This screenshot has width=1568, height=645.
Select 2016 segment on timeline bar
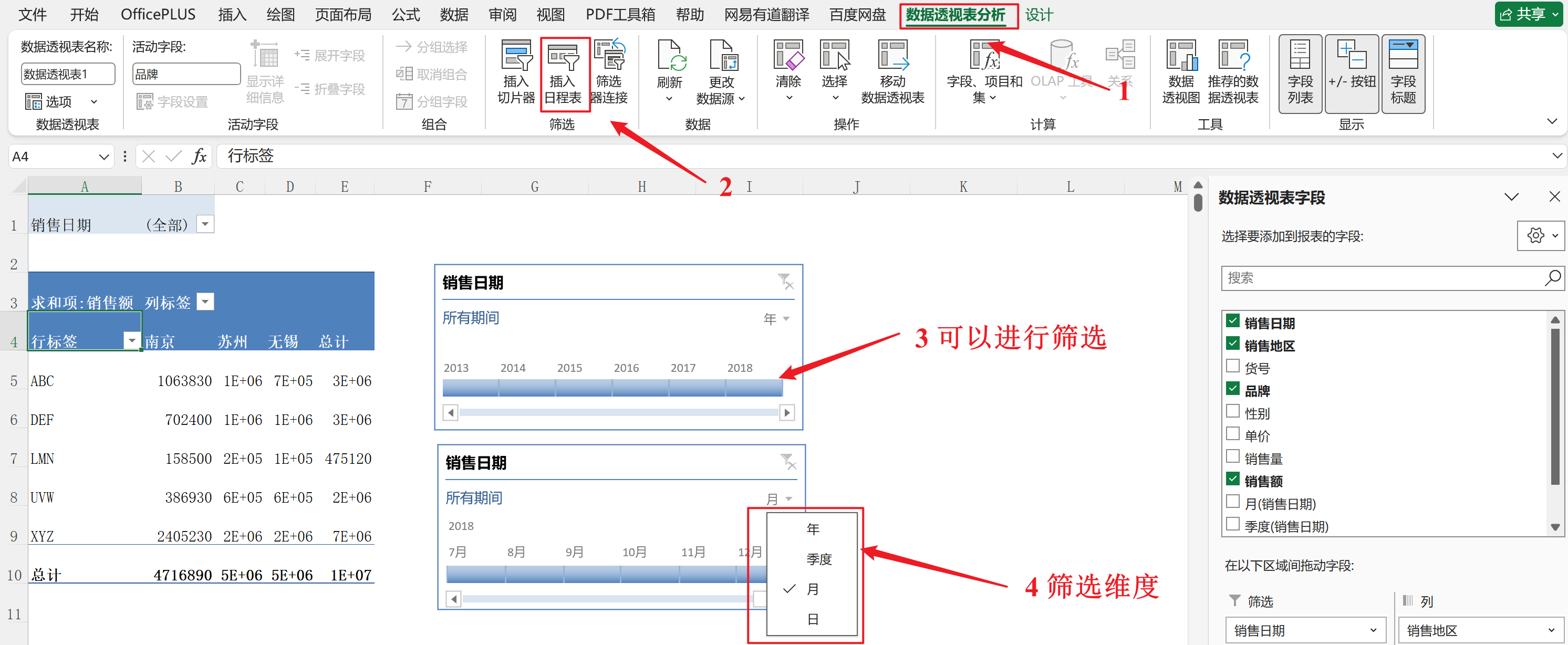coord(640,388)
